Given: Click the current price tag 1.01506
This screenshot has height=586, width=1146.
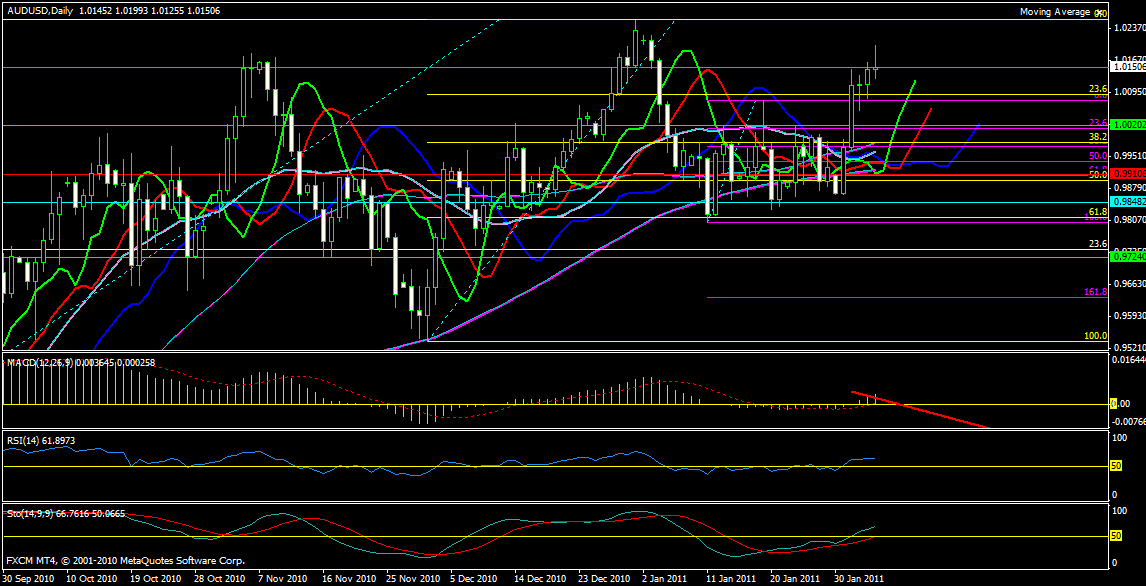Looking at the screenshot, I should pos(1127,67).
